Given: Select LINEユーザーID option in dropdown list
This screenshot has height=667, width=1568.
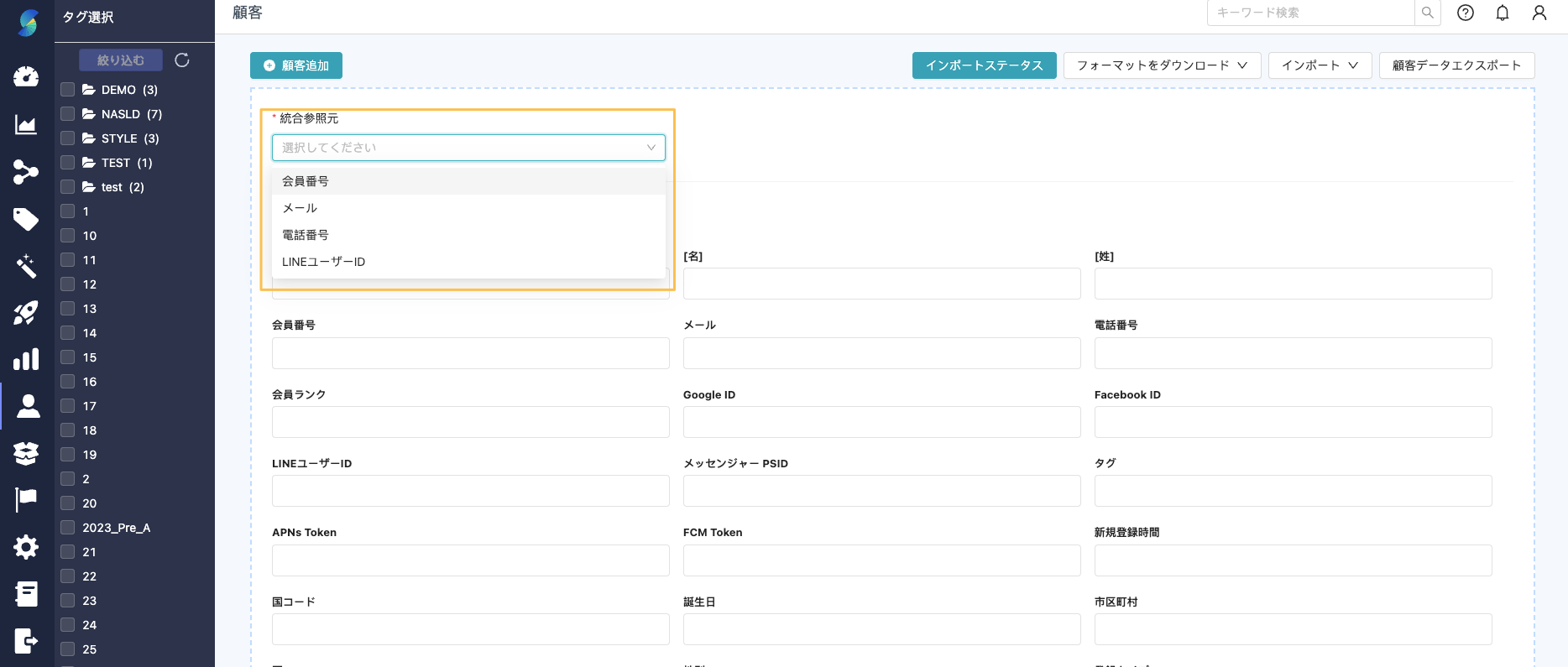Looking at the screenshot, I should [x=324, y=262].
